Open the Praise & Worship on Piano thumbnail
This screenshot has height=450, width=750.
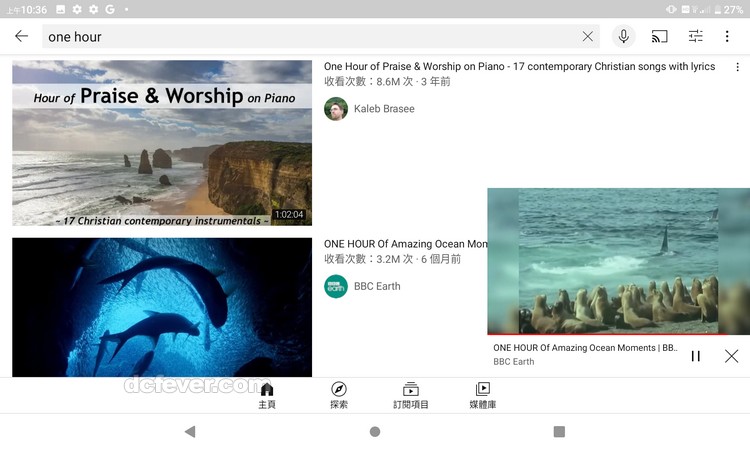click(x=162, y=143)
